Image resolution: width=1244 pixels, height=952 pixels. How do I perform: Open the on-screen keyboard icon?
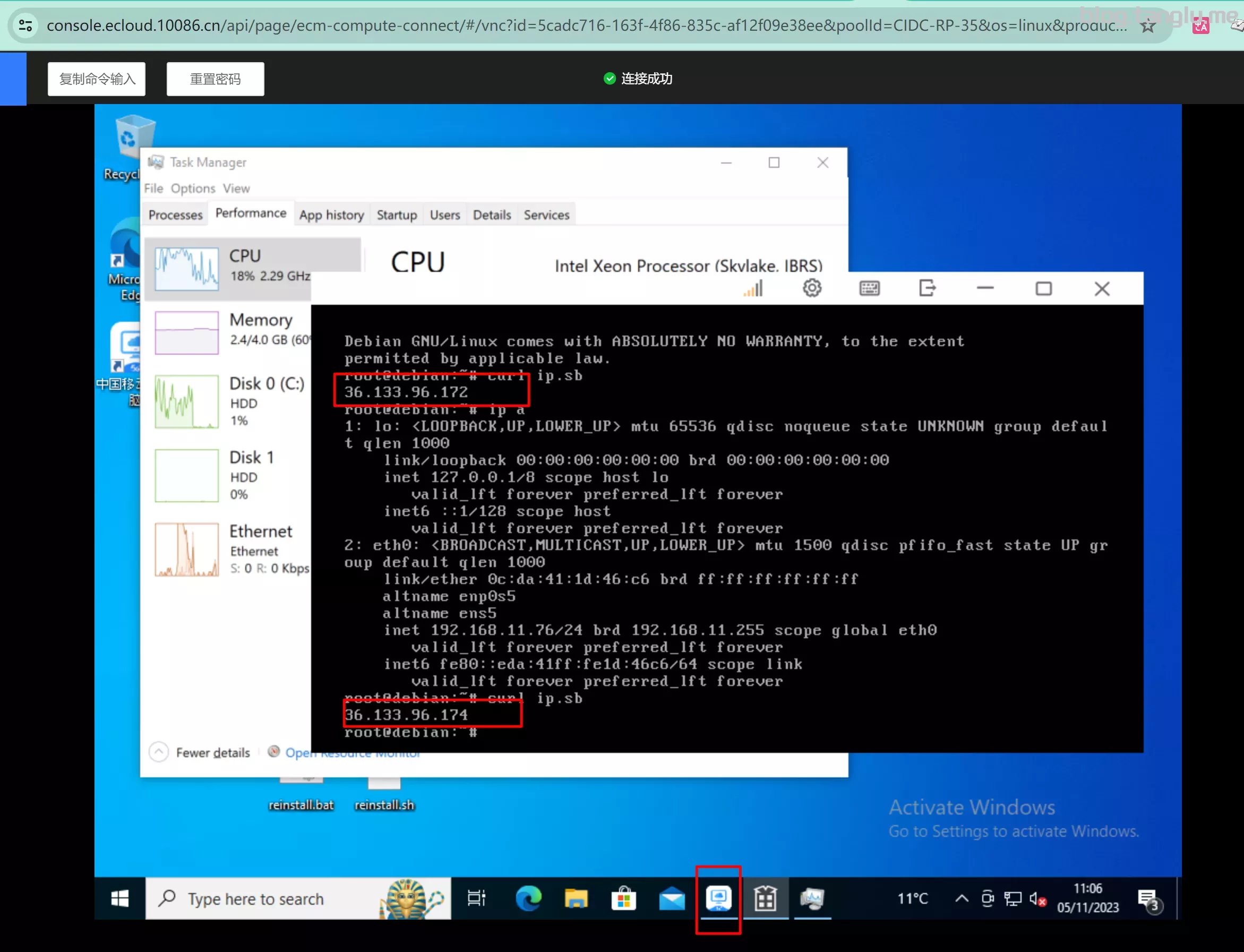[869, 288]
